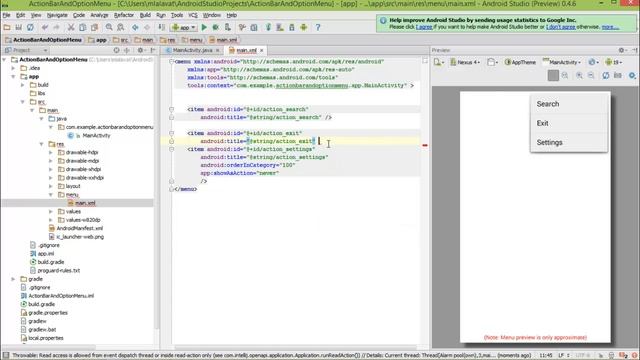The width and height of the screenshot is (640, 360).
Task: Open the File menu
Action: tap(7, 15)
